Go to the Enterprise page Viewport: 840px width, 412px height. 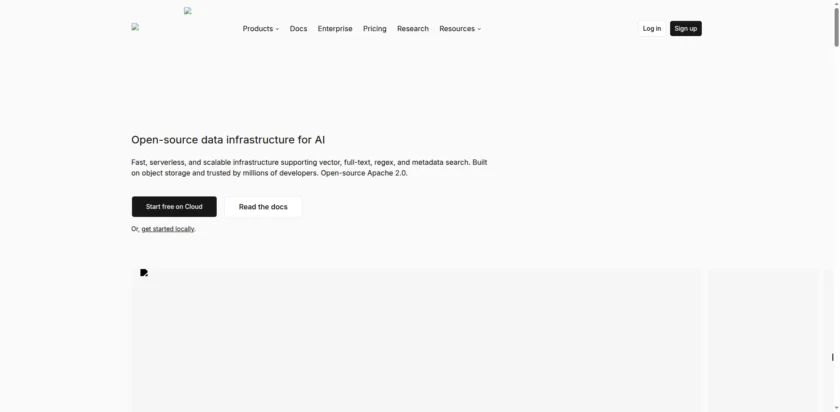(335, 29)
